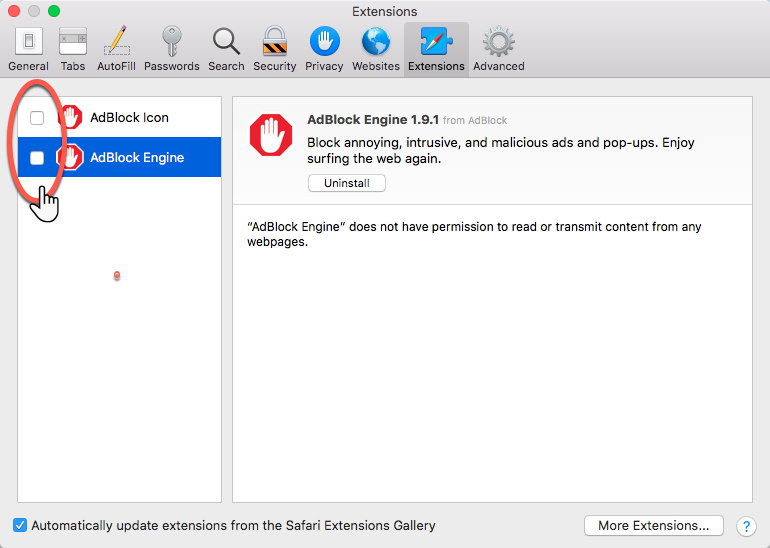Viewport: 770px width, 548px height.
Task: Select the Extensions puzzle-piece pane
Action: (436, 49)
